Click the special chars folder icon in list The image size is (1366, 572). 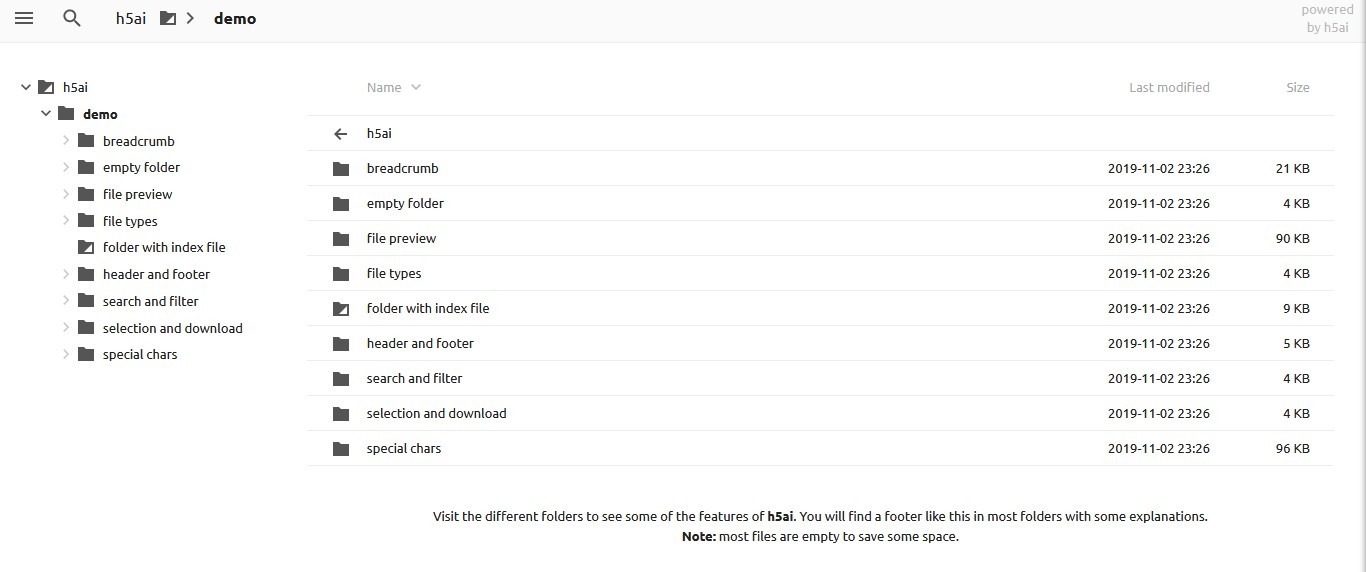tap(341, 449)
